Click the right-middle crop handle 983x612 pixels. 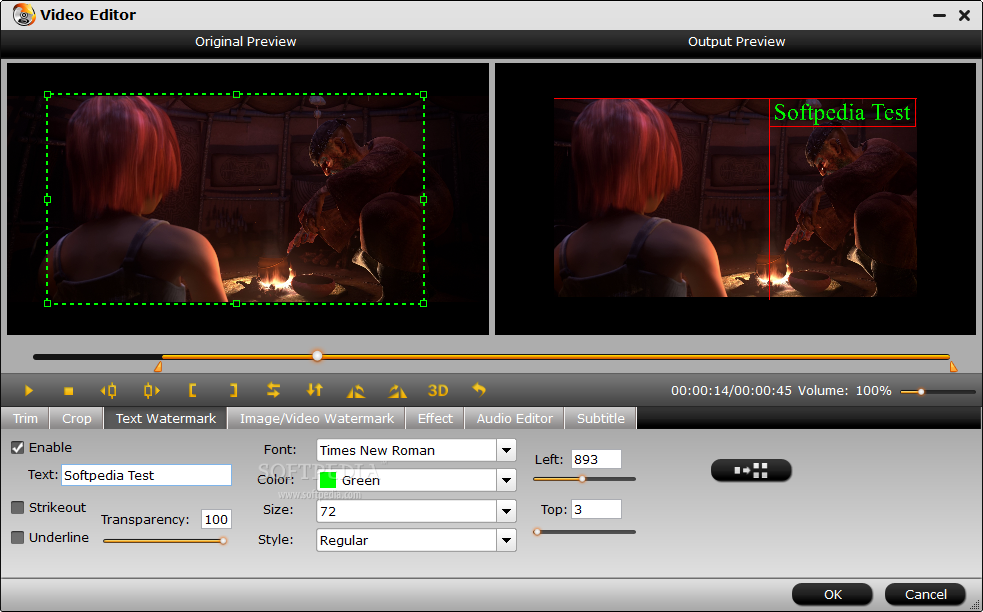pos(424,199)
